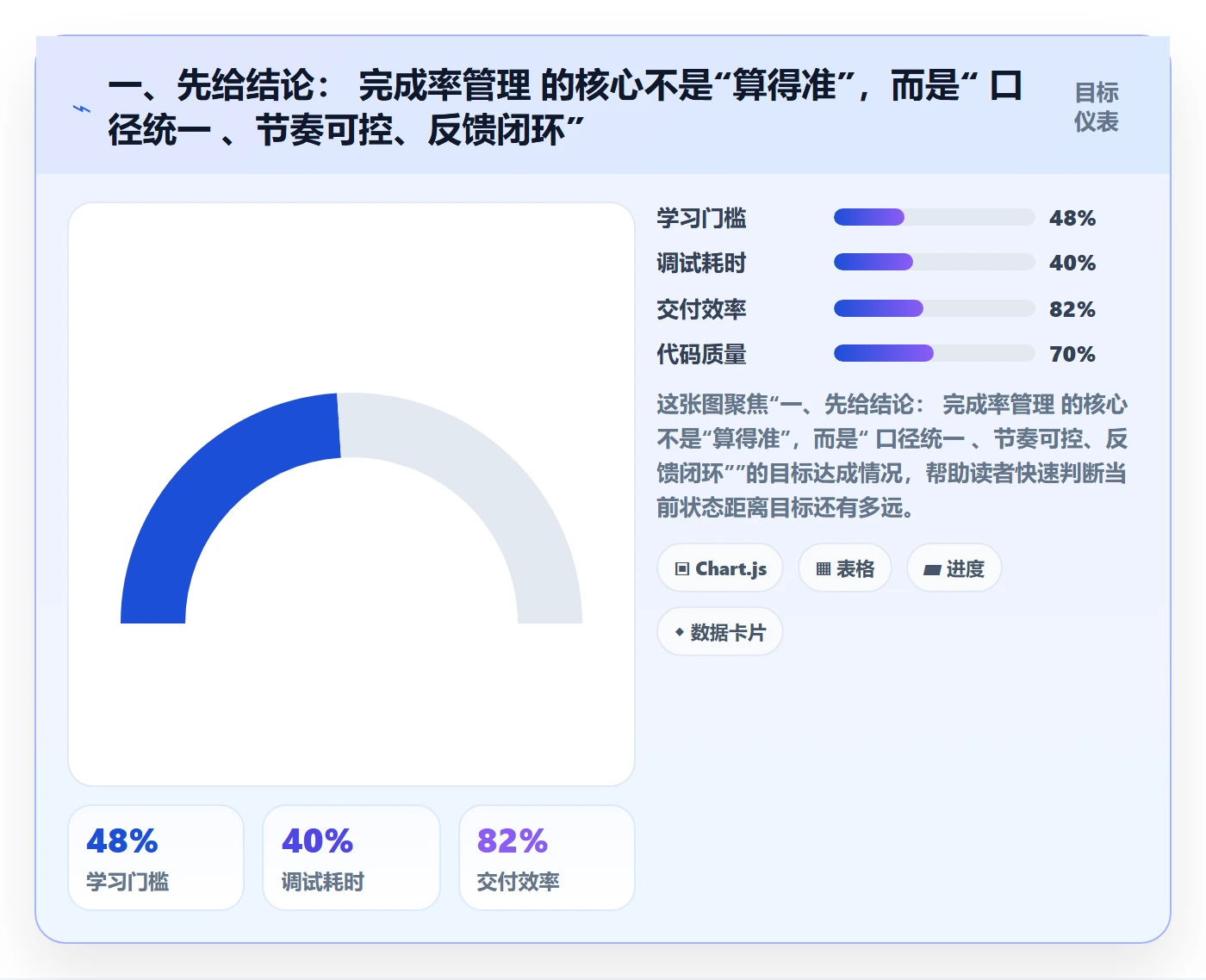Click the 学习门槛 progress bar
This screenshot has height=980, width=1206.
(x=934, y=217)
